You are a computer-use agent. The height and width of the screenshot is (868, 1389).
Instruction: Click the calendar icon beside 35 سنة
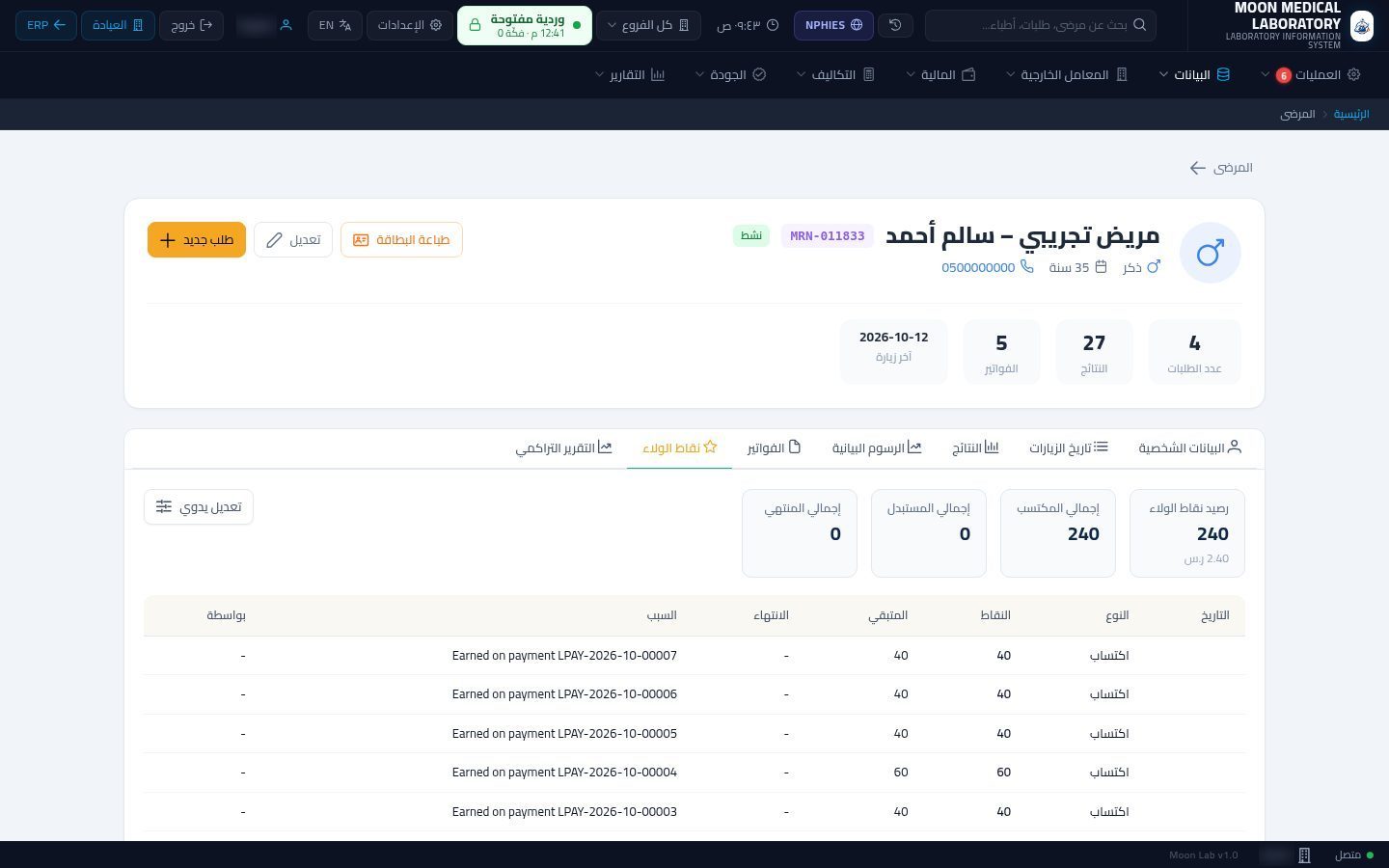point(1101,267)
